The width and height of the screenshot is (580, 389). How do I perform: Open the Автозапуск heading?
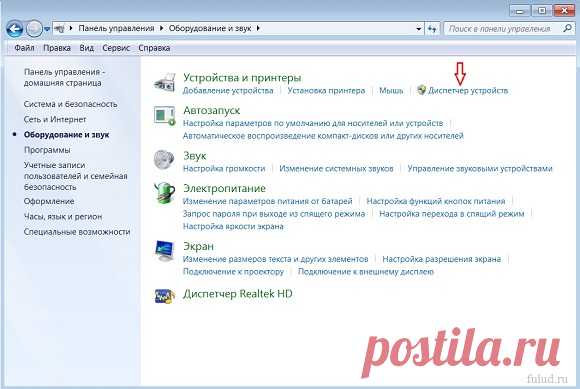point(212,111)
